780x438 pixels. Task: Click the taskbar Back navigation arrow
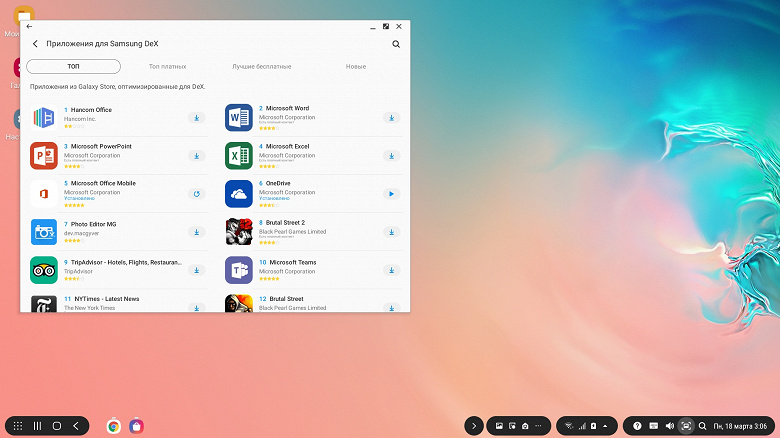76,426
